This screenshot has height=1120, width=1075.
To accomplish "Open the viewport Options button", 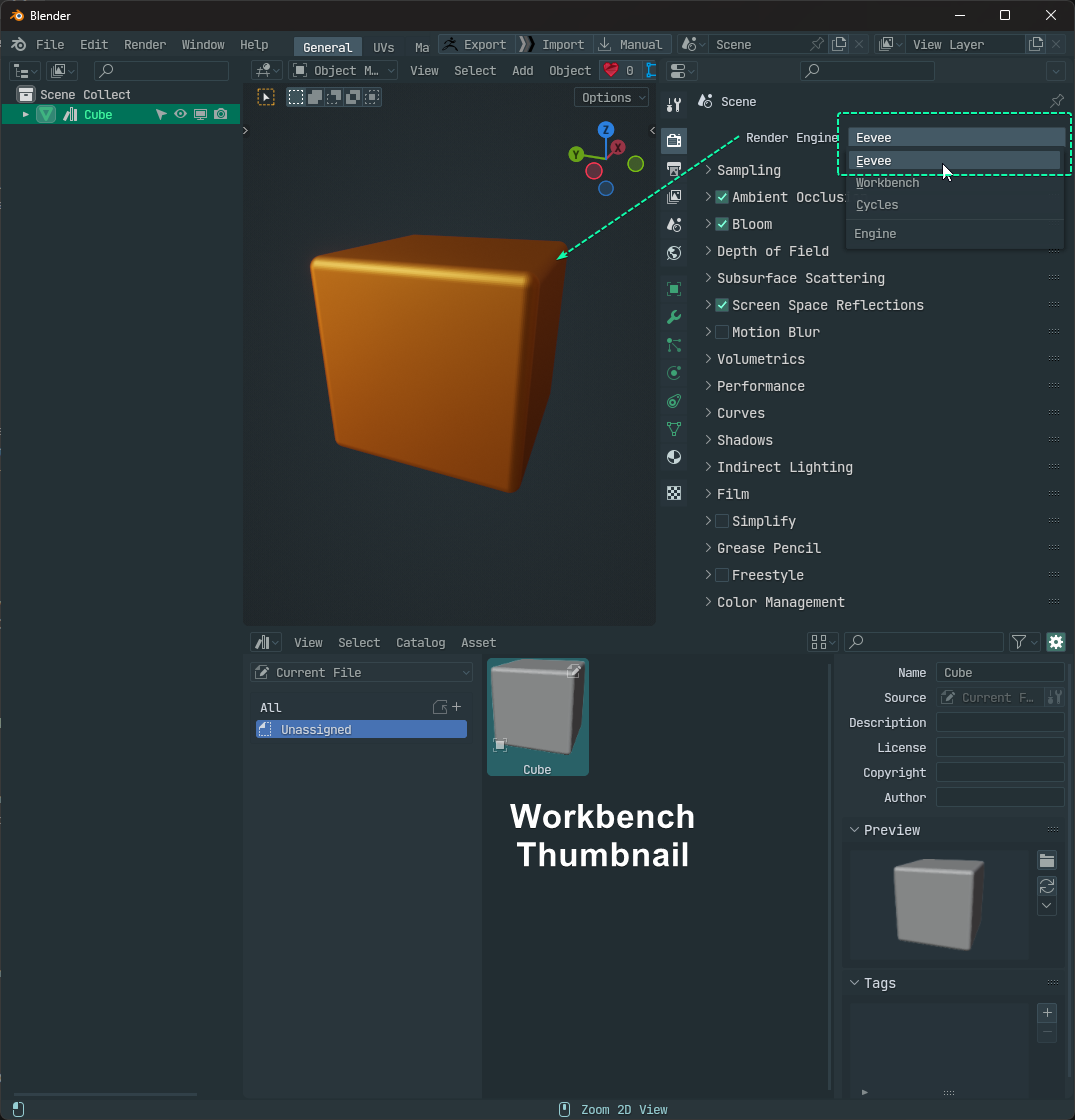I will [x=612, y=97].
